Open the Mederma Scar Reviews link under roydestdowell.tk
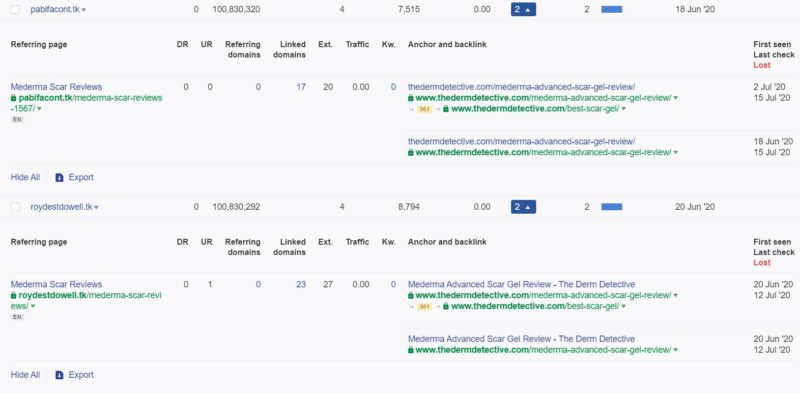Screen dimensions: 800x393 point(56,284)
